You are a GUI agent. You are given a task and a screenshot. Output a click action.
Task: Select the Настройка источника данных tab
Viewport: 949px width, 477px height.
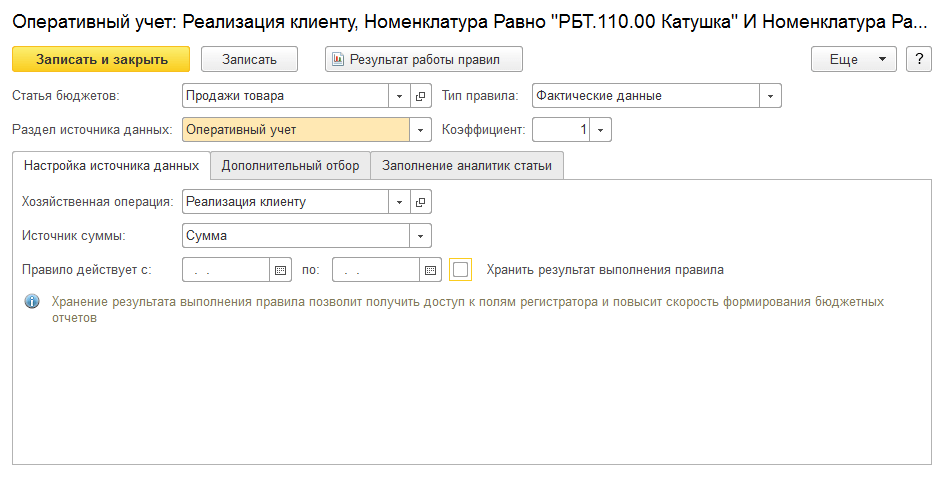coord(111,166)
